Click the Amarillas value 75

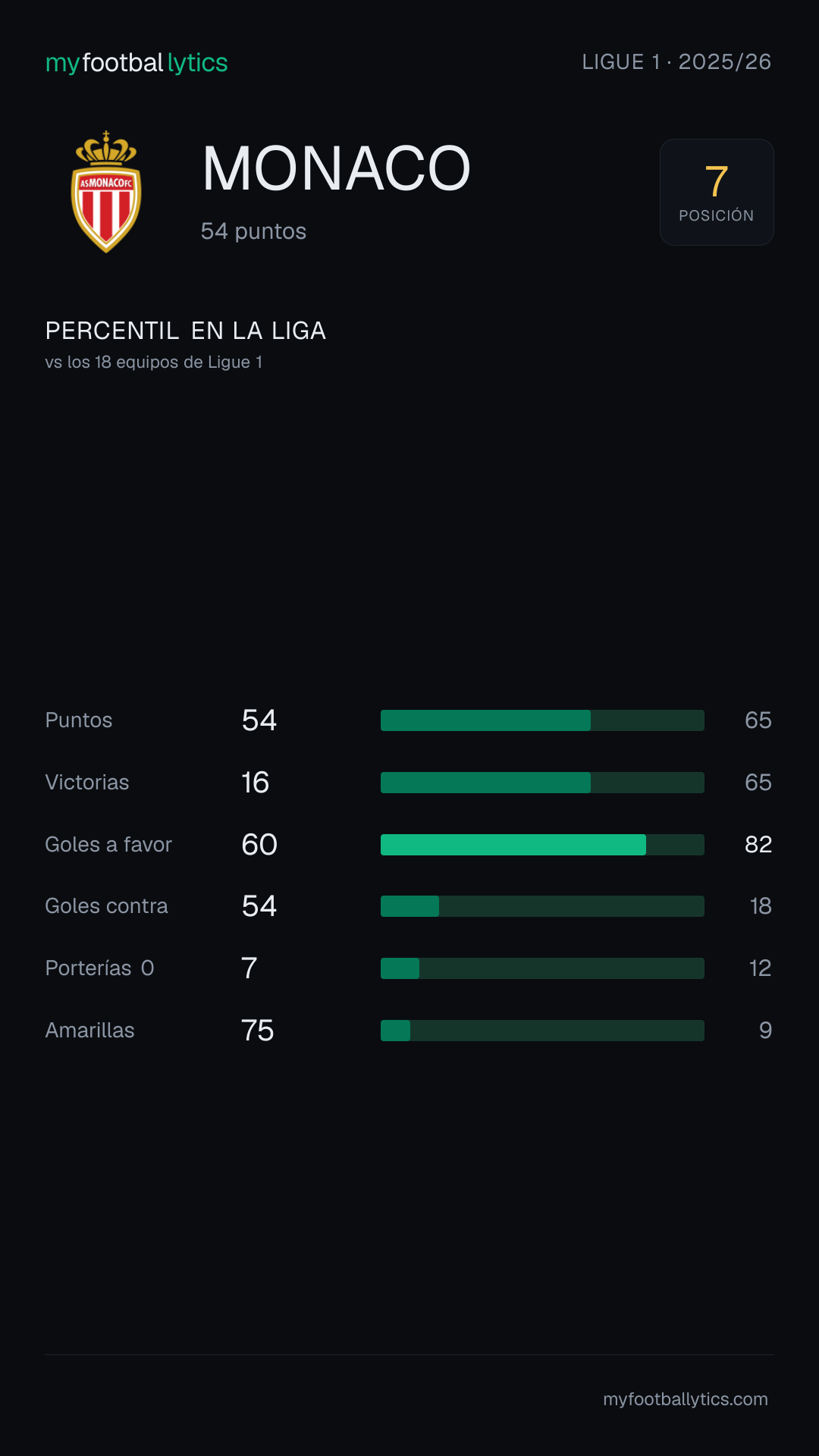pyautogui.click(x=258, y=1031)
